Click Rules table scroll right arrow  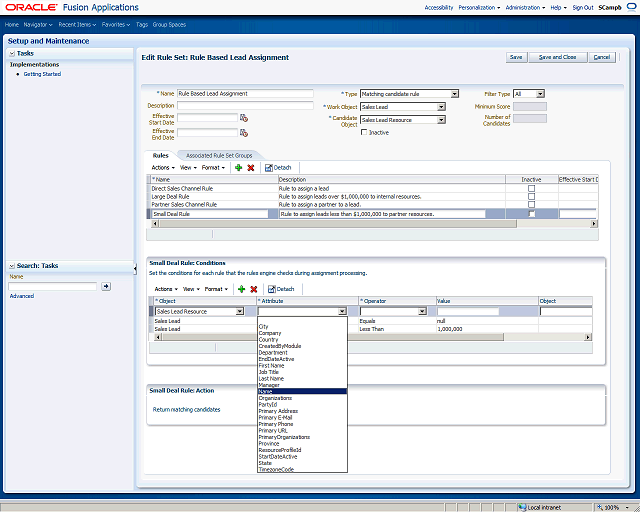click(x=594, y=223)
